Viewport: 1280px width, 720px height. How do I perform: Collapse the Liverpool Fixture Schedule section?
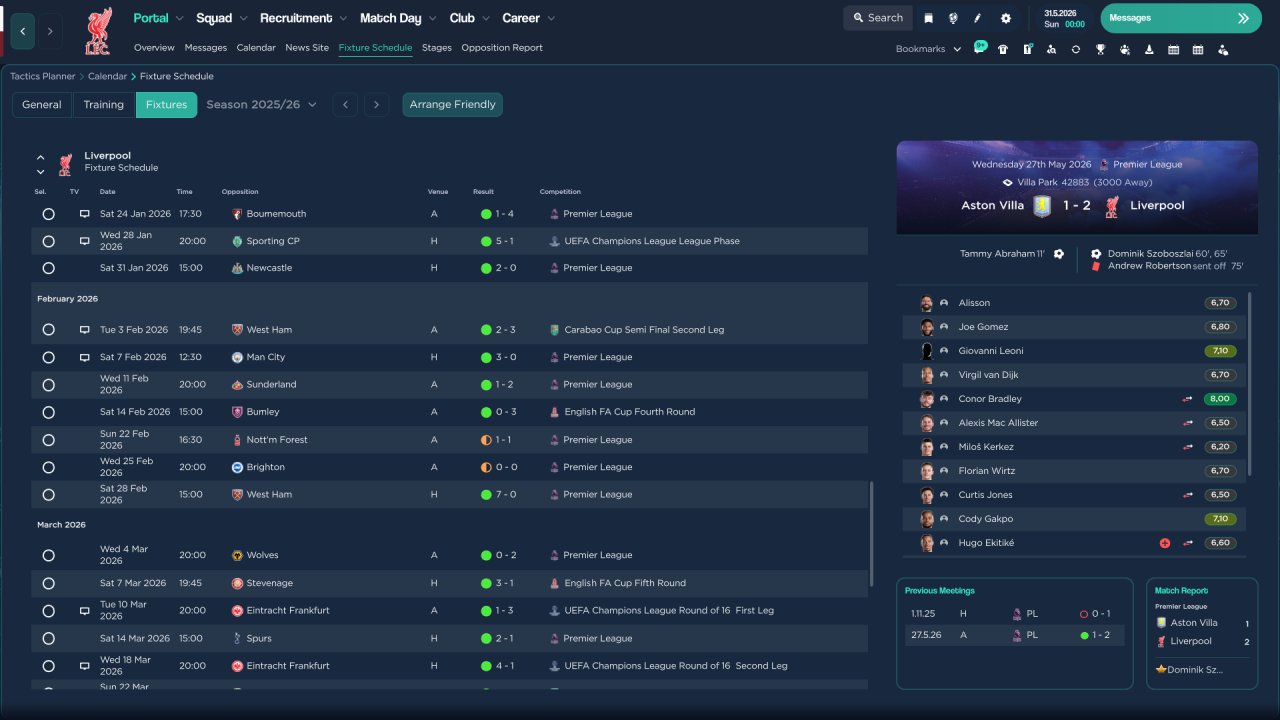point(41,157)
